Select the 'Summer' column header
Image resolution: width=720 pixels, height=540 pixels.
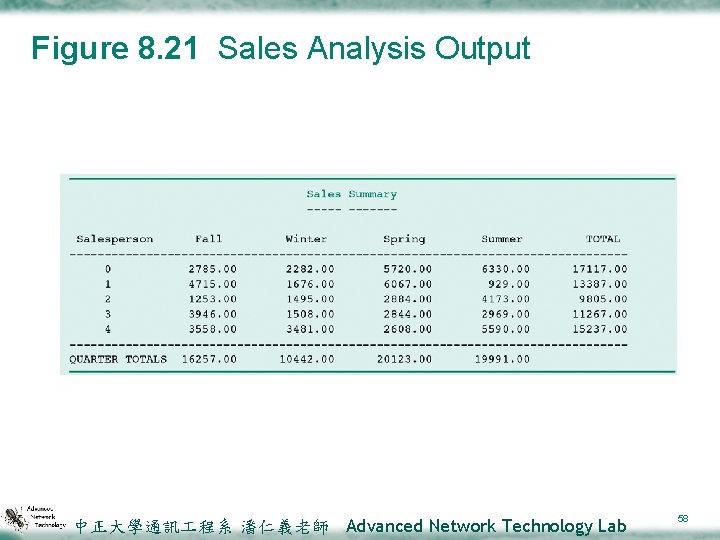(x=501, y=239)
